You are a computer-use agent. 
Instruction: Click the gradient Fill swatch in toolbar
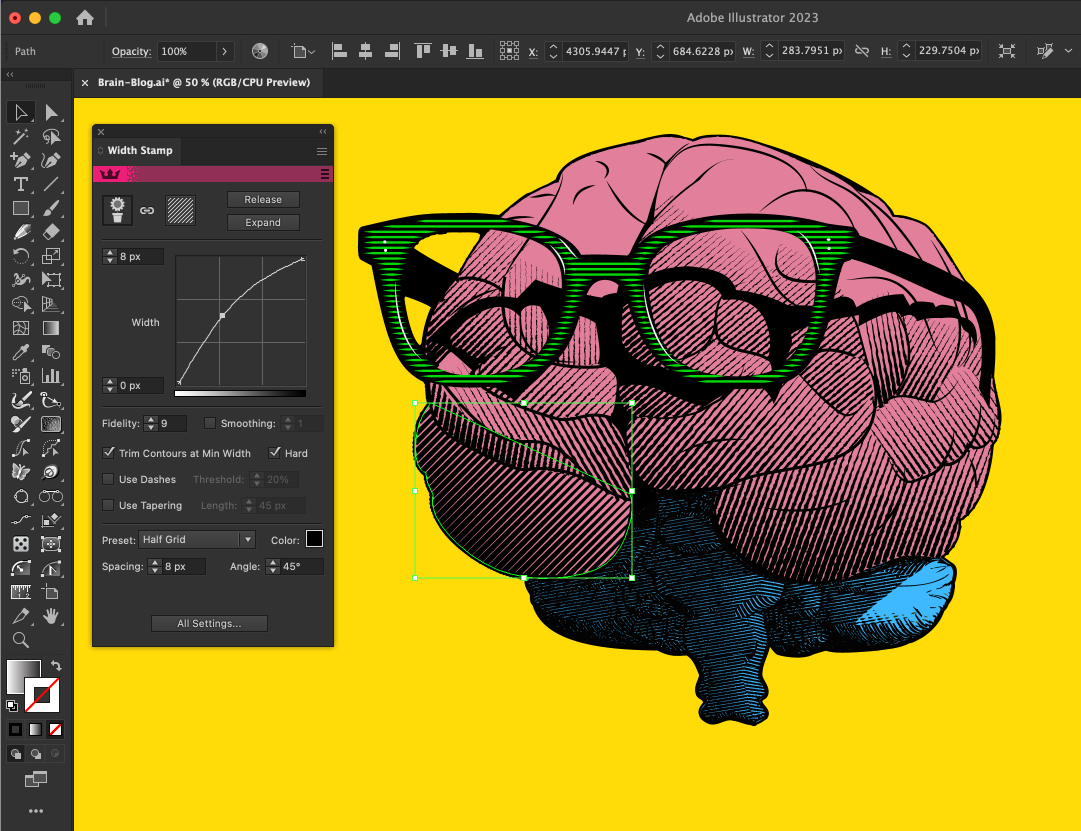click(x=23, y=676)
